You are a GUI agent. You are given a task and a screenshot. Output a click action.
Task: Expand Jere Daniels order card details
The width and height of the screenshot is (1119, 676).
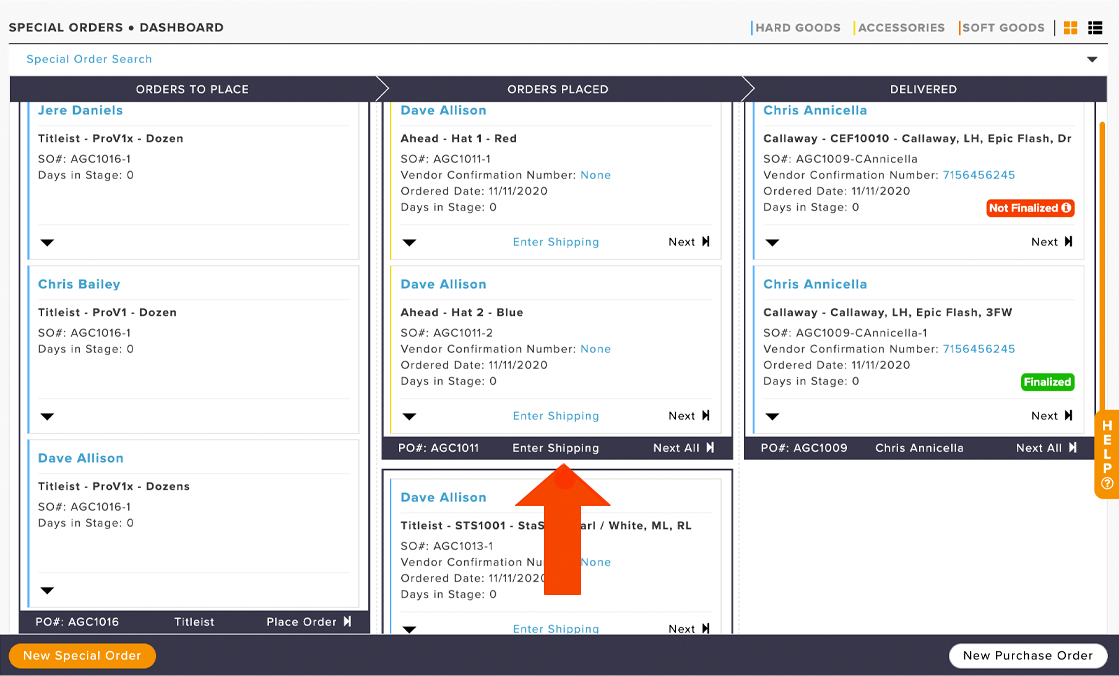point(47,243)
